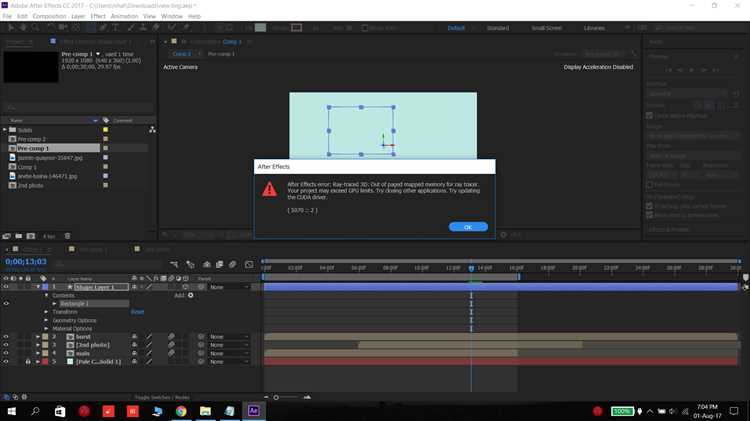Image resolution: width=750 pixels, height=421 pixels.
Task: Switch to the Default workspace
Action: (456, 28)
